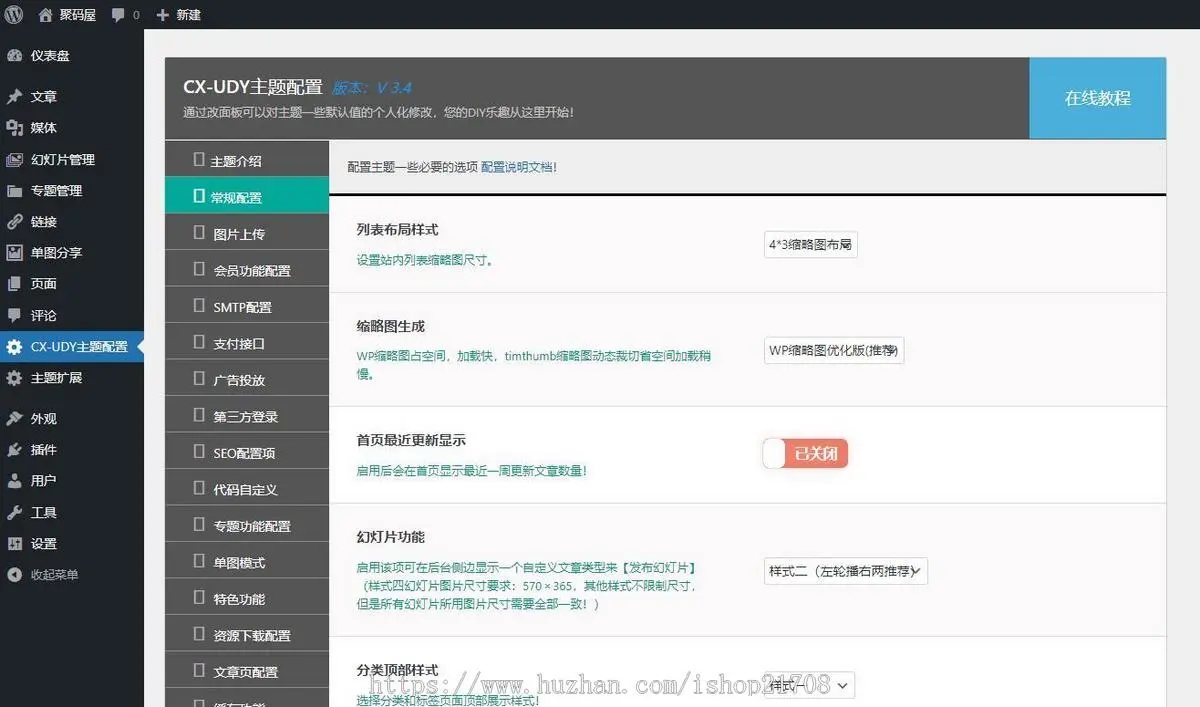
Task: Switch to the 会员功能配置 tab
Action: tap(247, 270)
